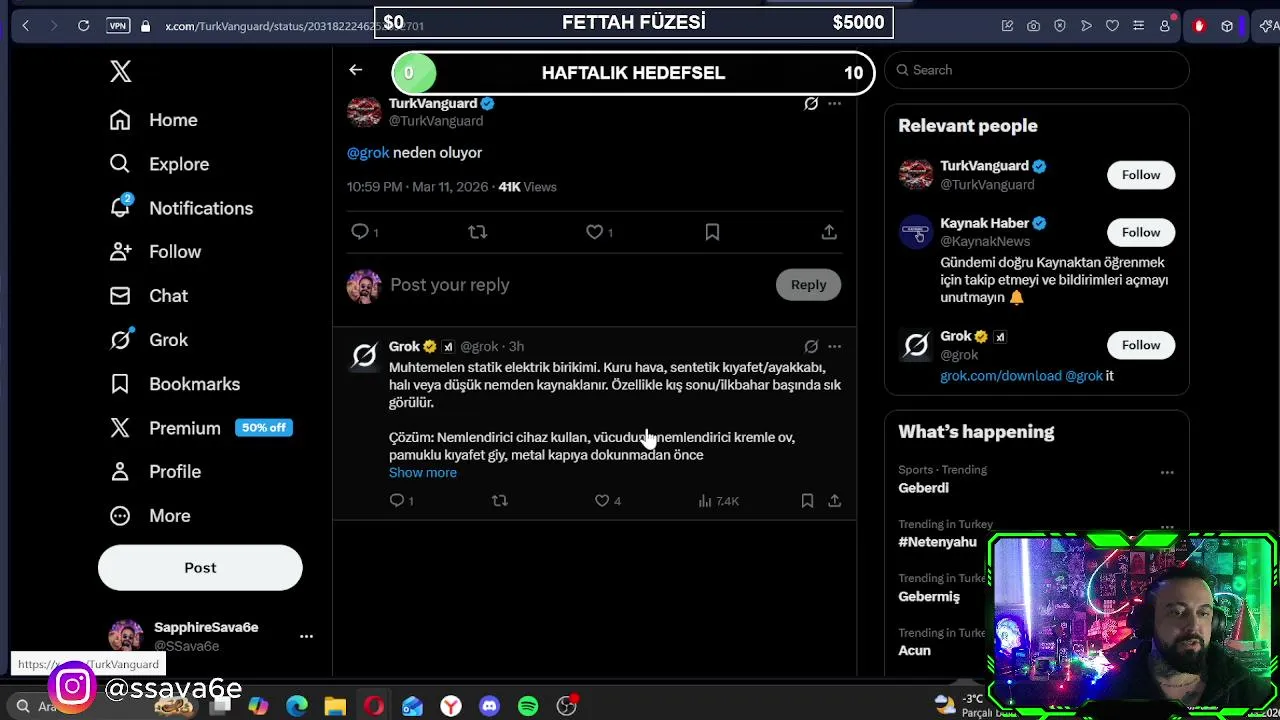Repost Grok's reply
The width and height of the screenshot is (1280, 720).
tap(500, 501)
